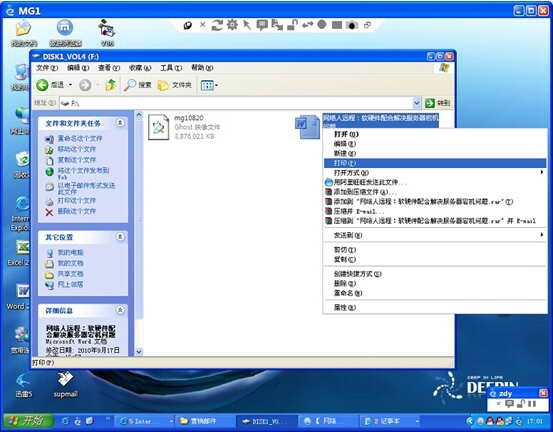Collapse the Other Places panel chevron
The height and width of the screenshot is (432, 553).
120,237
